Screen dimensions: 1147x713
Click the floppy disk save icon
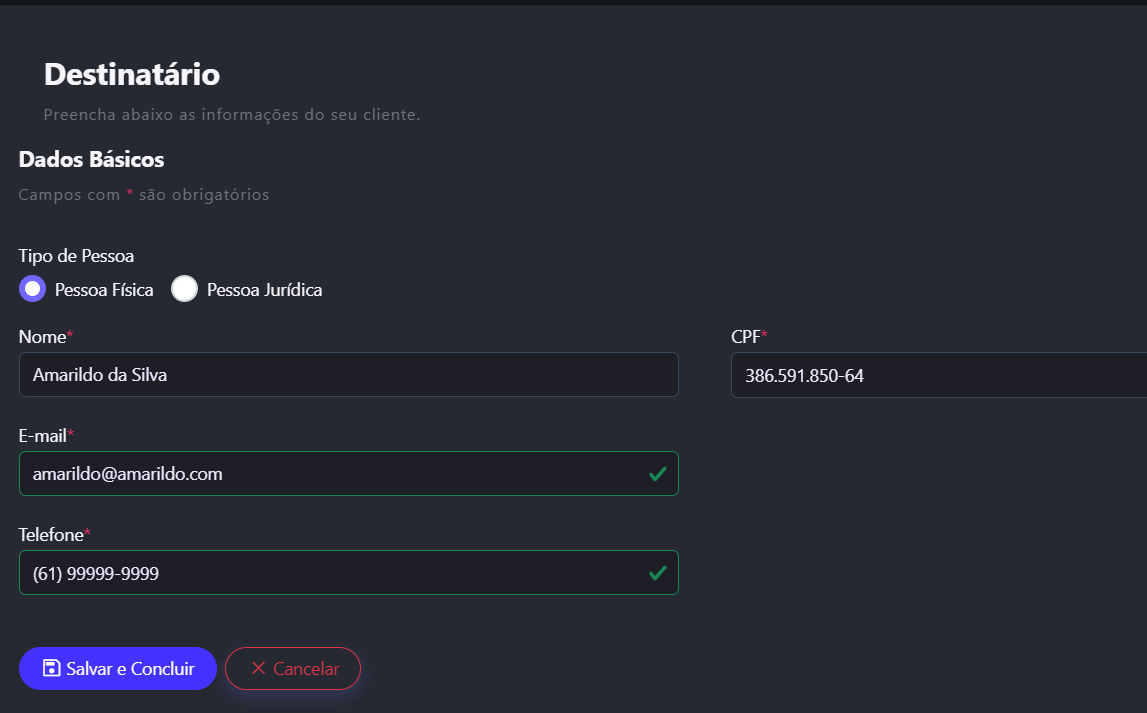pyautogui.click(x=52, y=668)
